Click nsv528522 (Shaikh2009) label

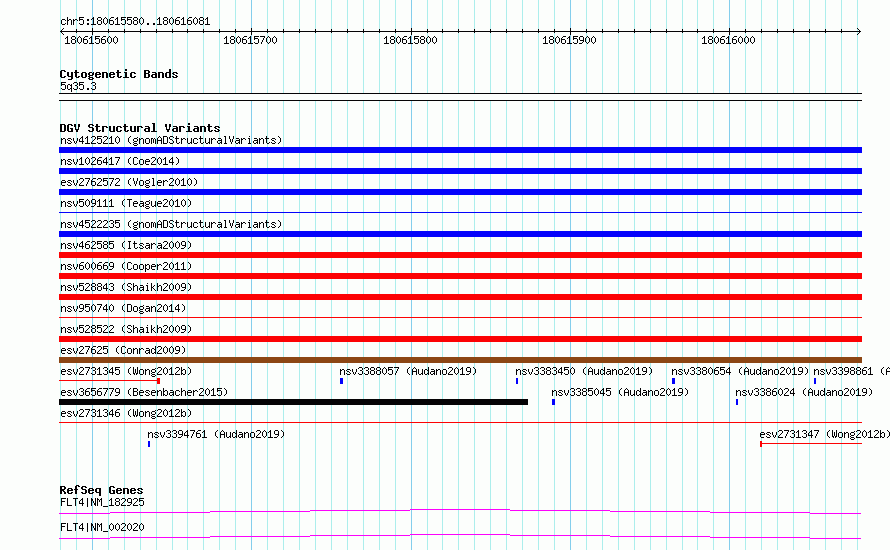pyautogui.click(x=126, y=329)
